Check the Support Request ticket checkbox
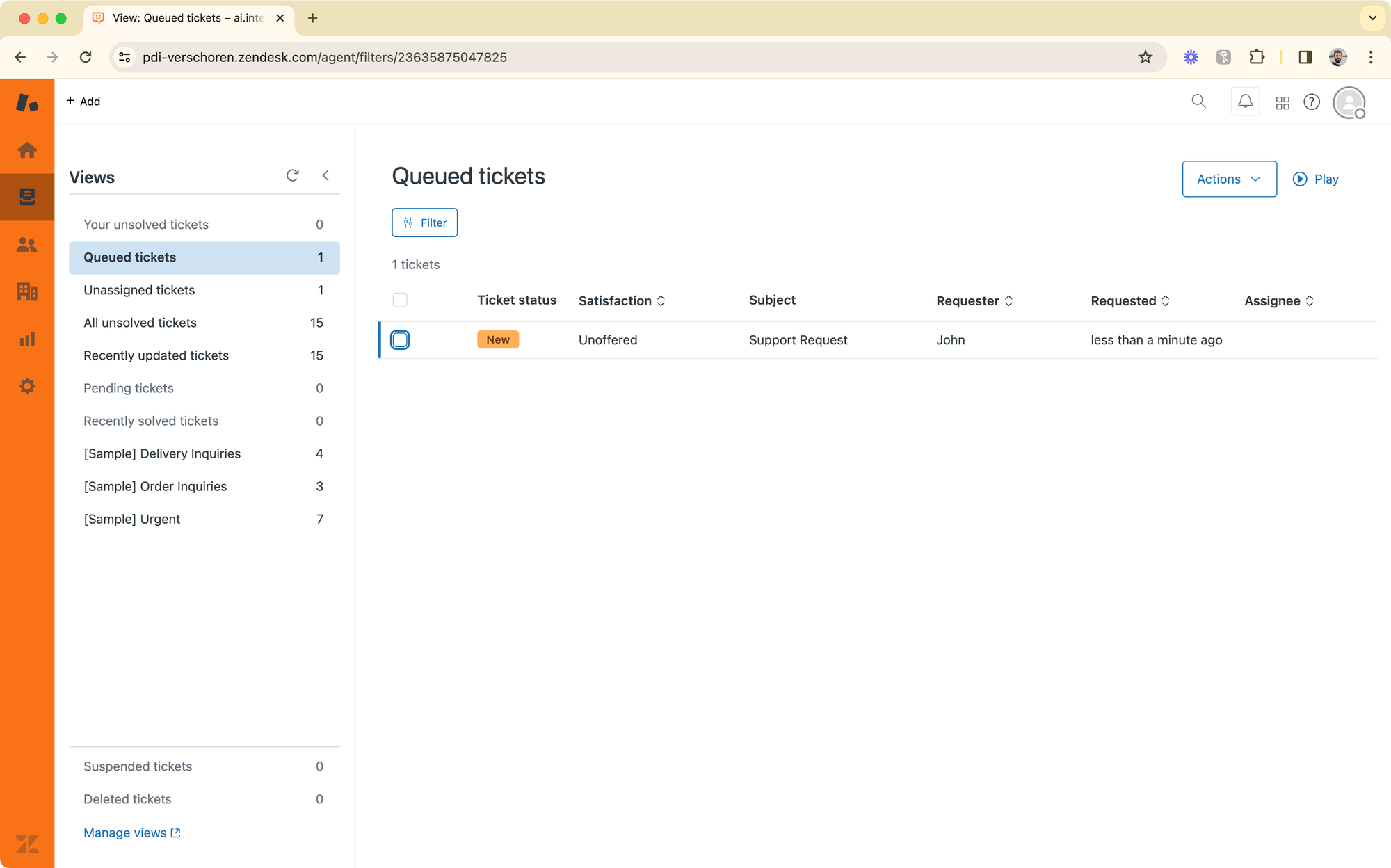This screenshot has width=1391, height=868. 400,340
